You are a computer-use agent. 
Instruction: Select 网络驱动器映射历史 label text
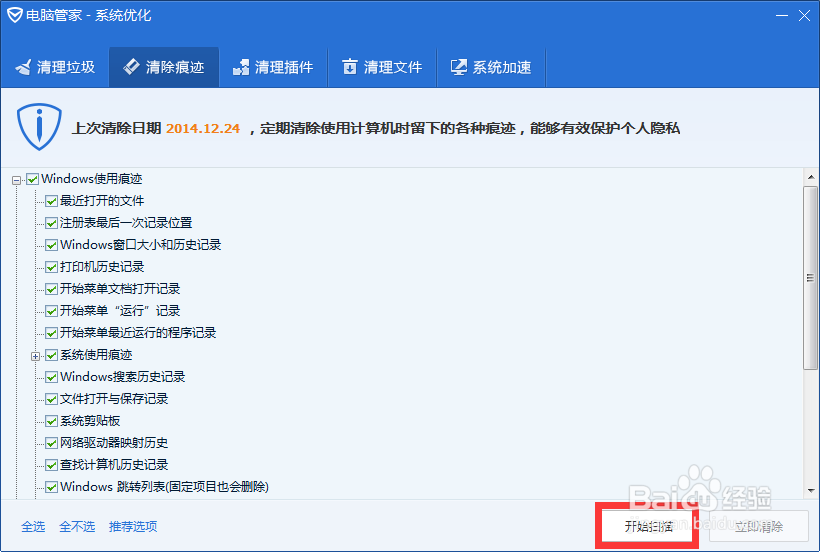114,443
